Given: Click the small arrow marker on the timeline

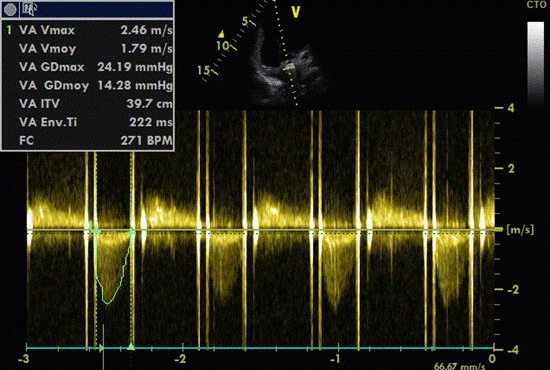Looking at the screenshot, I should click(x=102, y=348).
